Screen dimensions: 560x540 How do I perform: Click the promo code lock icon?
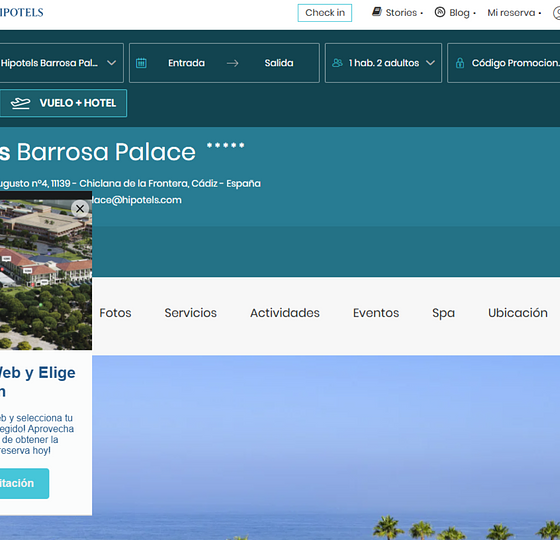coord(460,63)
